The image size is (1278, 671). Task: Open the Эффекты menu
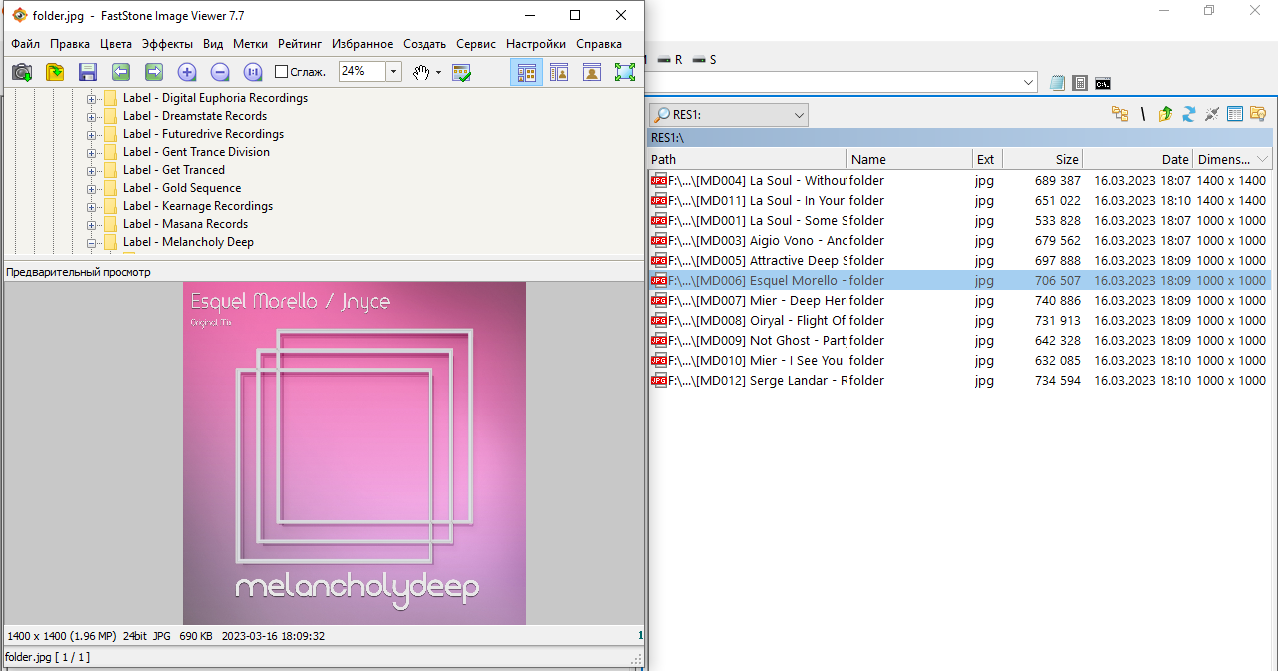(x=168, y=44)
